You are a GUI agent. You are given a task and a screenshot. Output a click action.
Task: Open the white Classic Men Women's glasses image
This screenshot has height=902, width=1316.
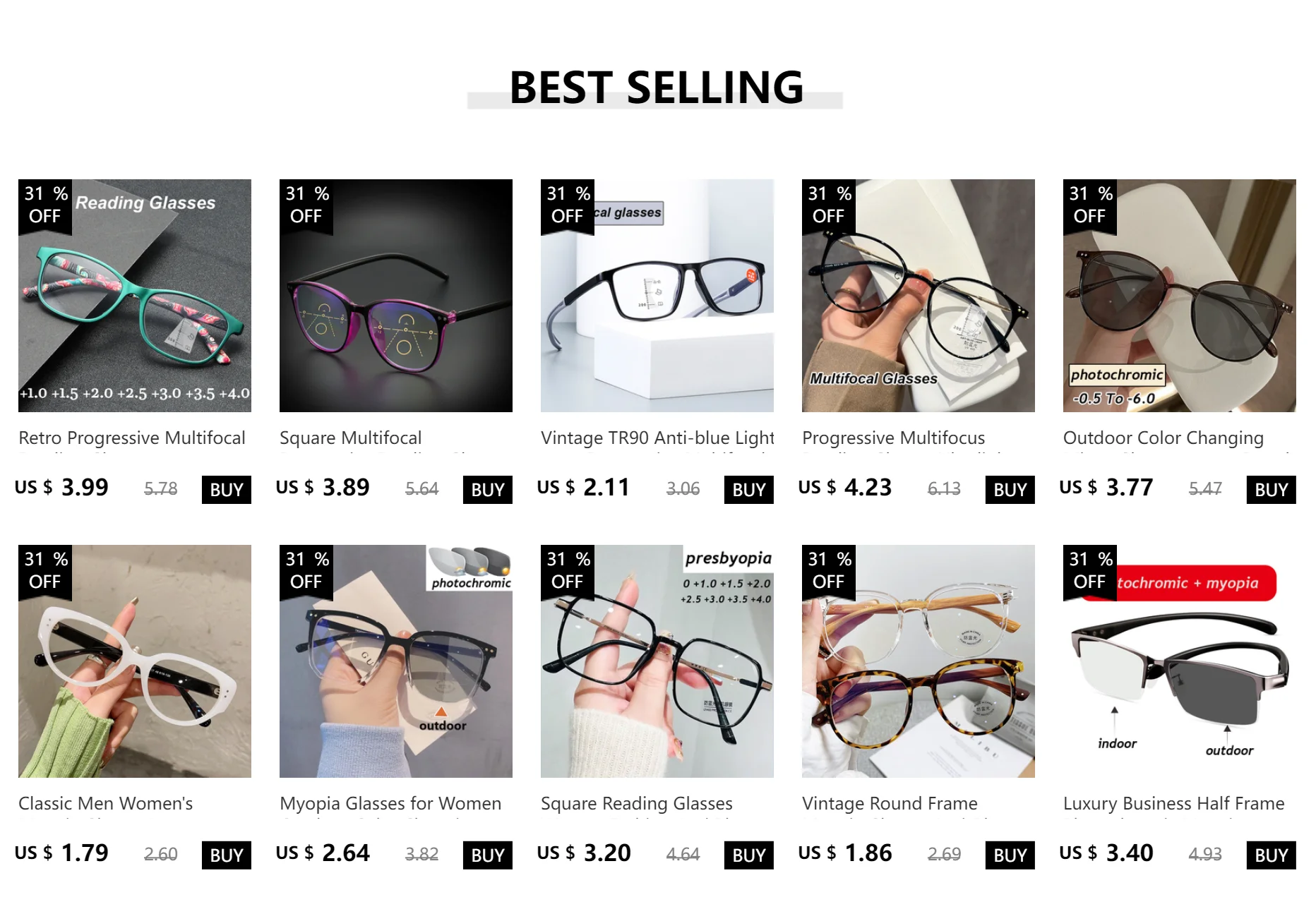[x=135, y=661]
